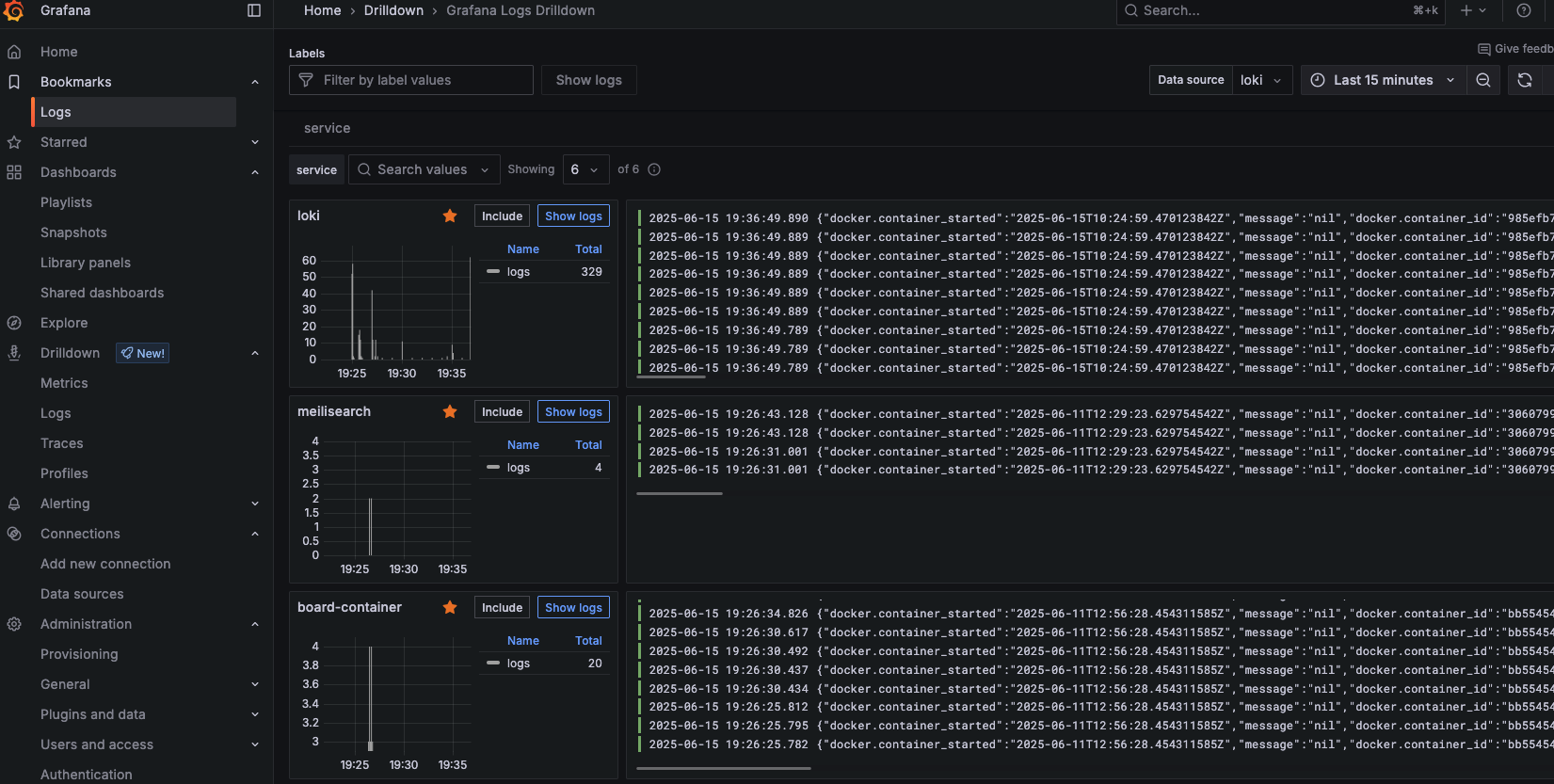Viewport: 1554px width, 784px height.
Task: Click the Give feedback comment icon
Action: [1484, 49]
